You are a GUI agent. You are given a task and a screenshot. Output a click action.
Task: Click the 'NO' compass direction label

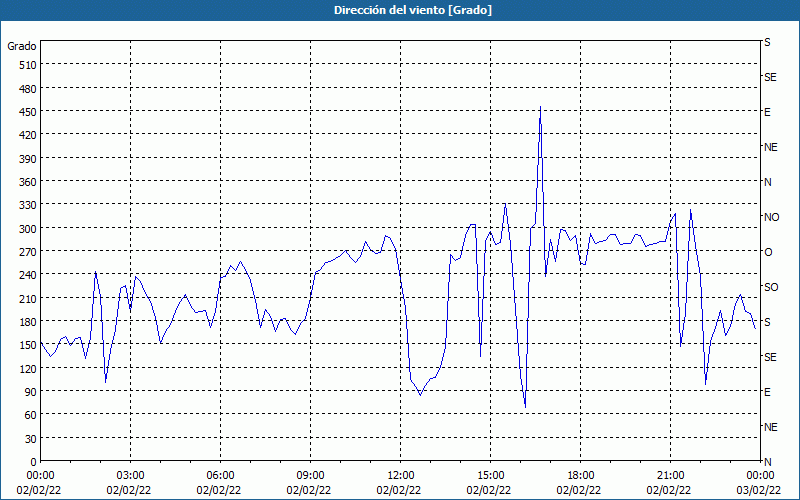pos(771,217)
